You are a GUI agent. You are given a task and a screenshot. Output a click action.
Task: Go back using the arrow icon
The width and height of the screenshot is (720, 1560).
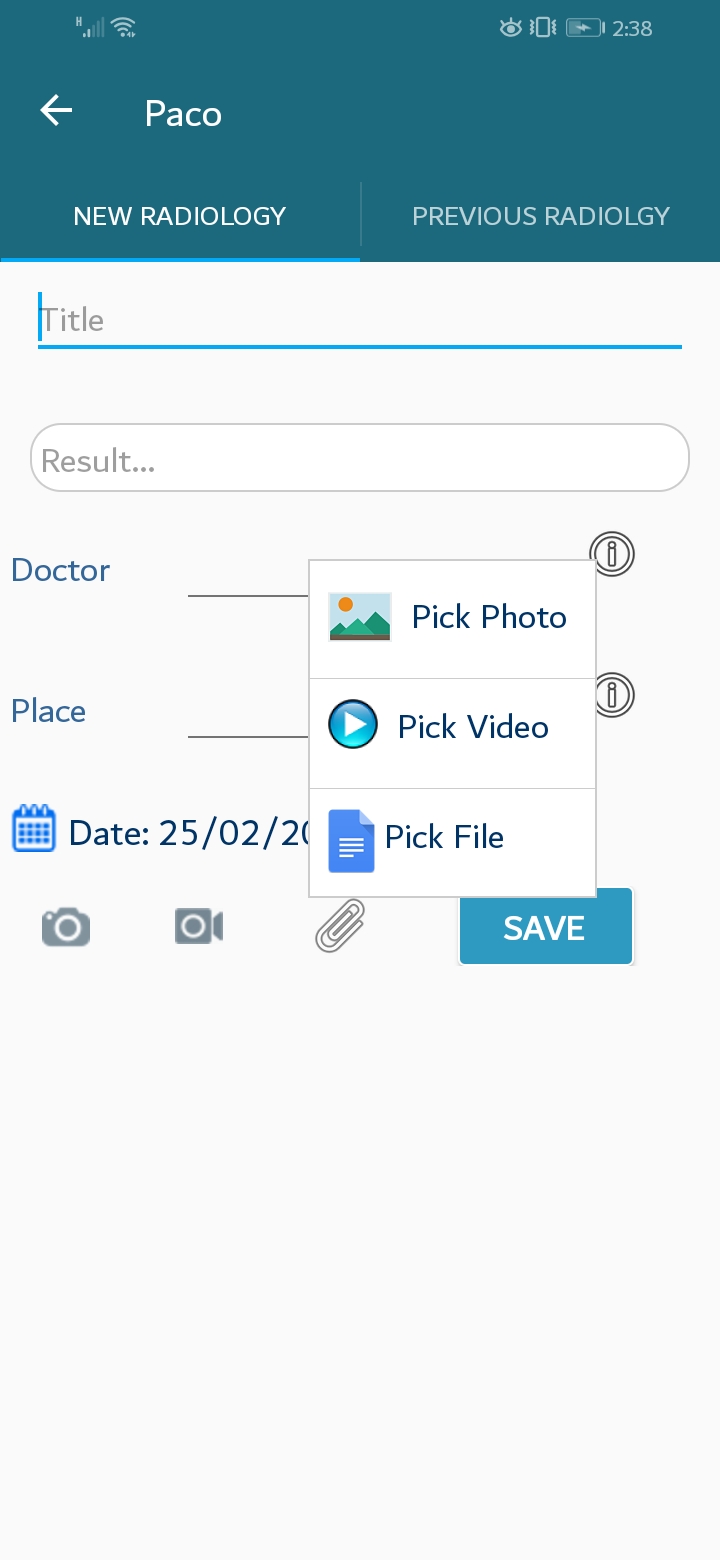[56, 111]
